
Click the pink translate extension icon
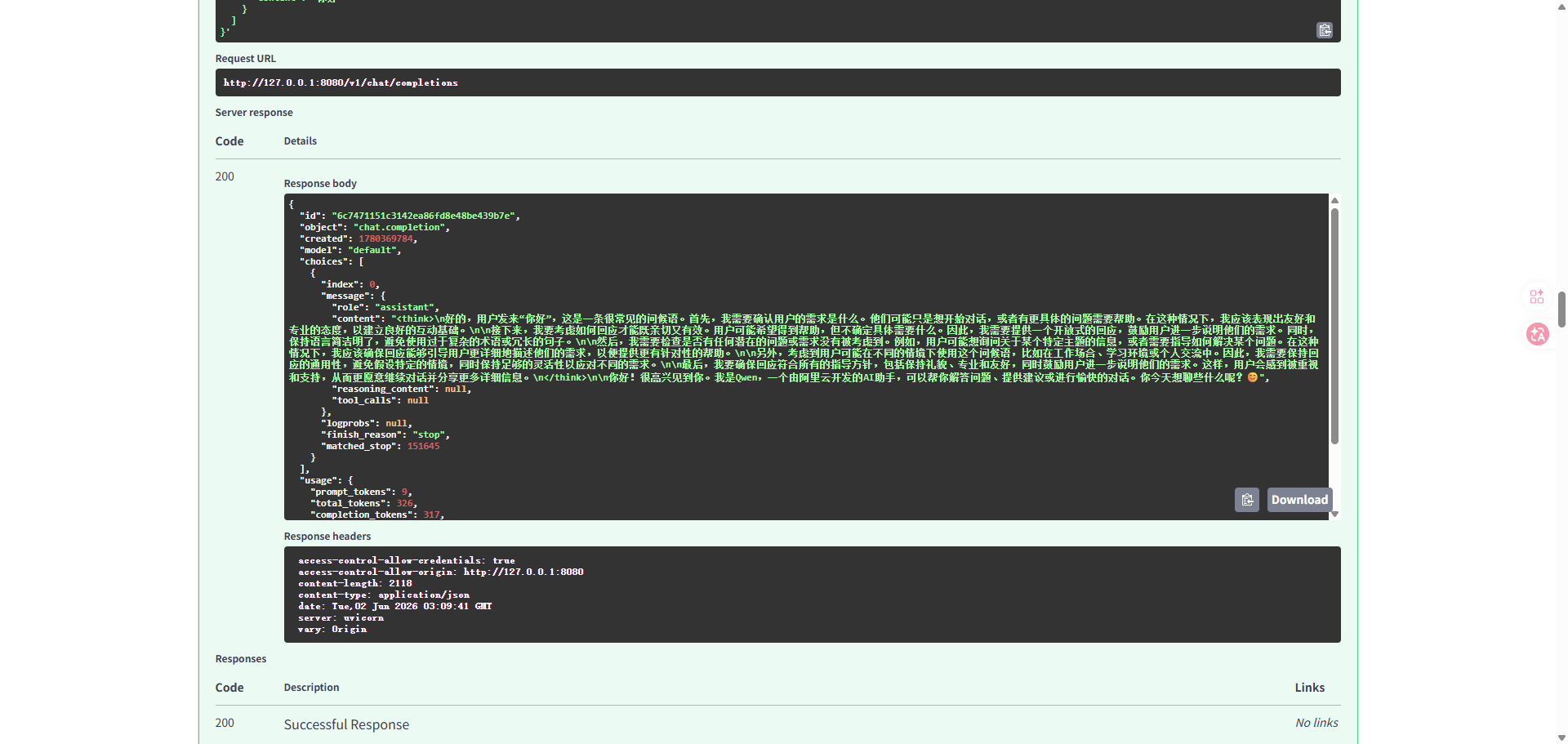tap(1538, 334)
